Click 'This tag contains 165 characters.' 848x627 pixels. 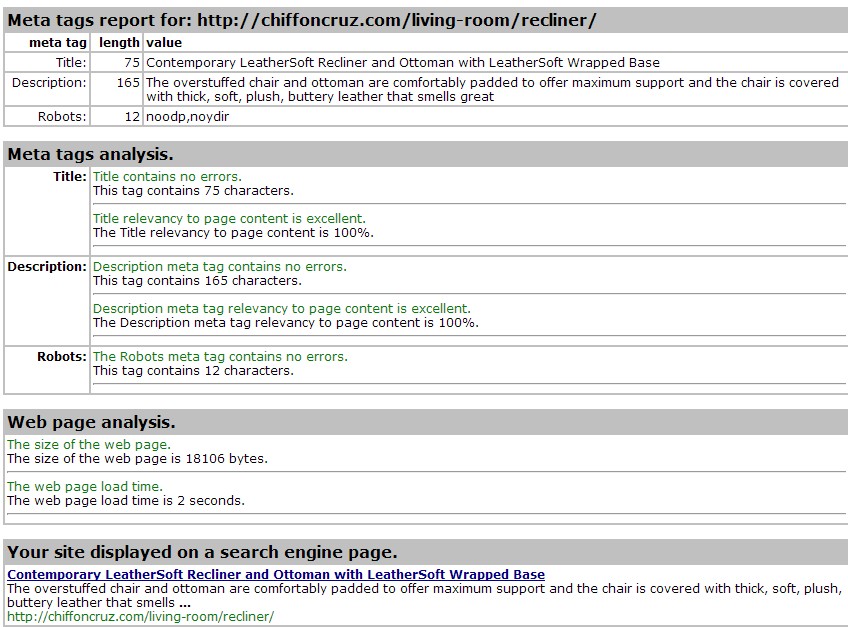point(197,281)
